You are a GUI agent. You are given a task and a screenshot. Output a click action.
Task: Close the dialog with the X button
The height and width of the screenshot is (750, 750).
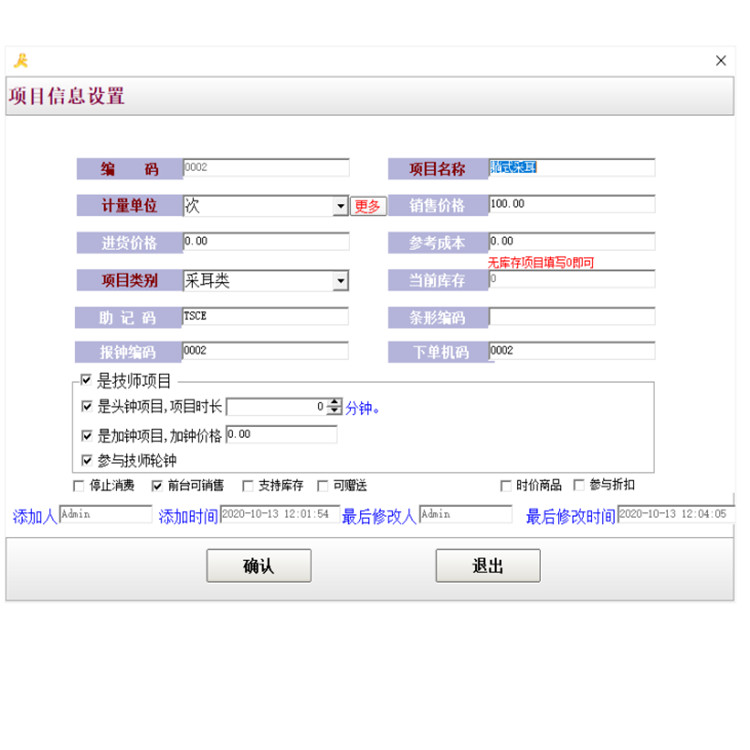pos(721,61)
